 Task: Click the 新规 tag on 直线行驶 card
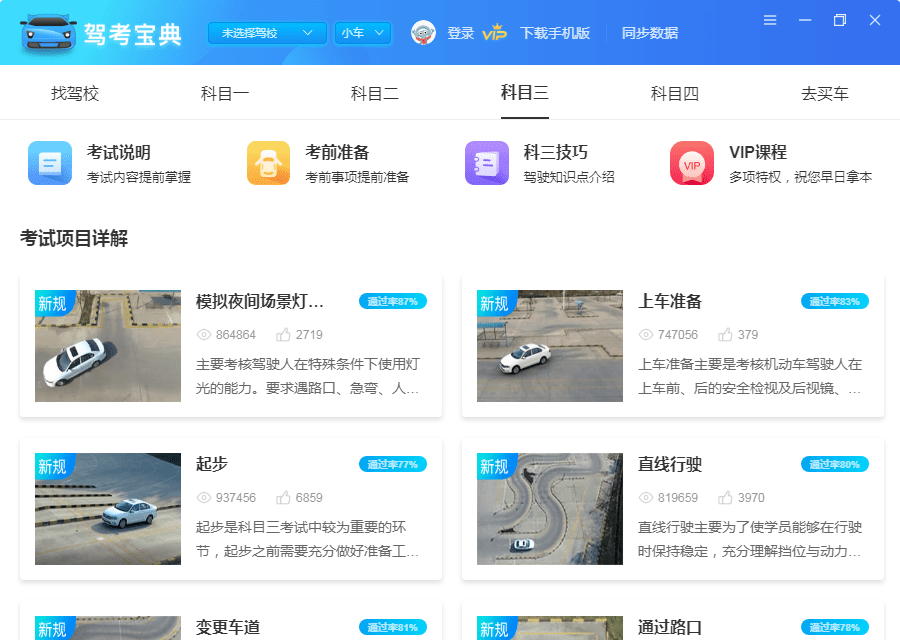click(495, 466)
